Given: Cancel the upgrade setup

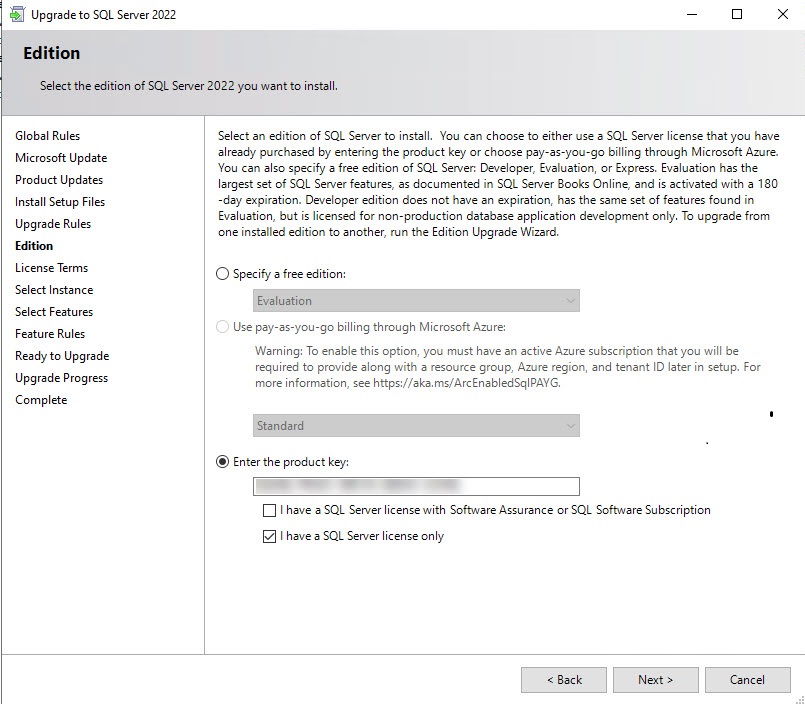Looking at the screenshot, I should 747,680.
